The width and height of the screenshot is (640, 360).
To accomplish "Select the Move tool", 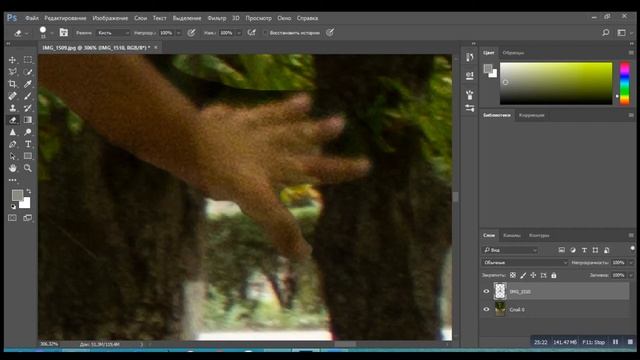I will point(13,60).
